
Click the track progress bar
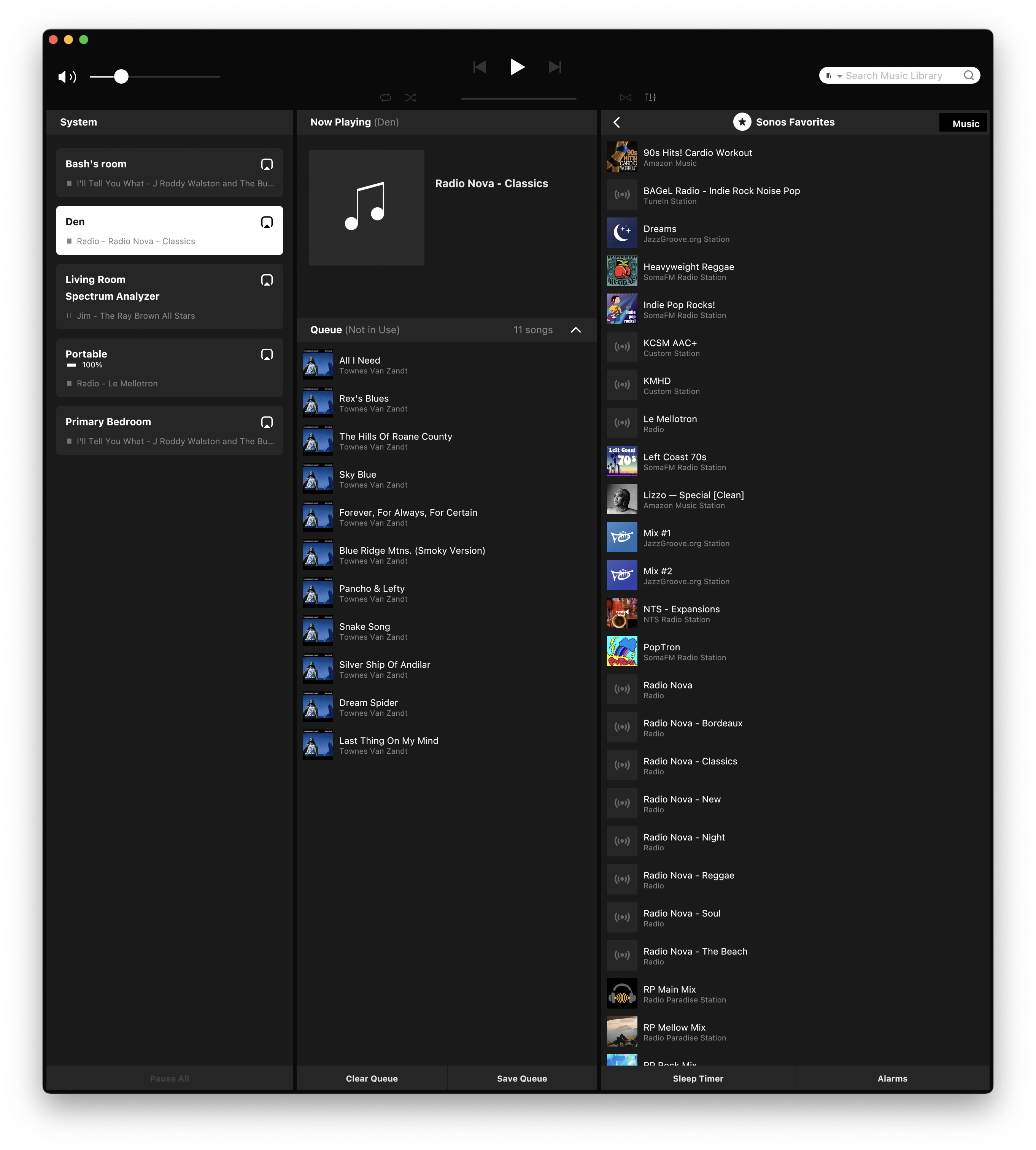click(x=518, y=98)
